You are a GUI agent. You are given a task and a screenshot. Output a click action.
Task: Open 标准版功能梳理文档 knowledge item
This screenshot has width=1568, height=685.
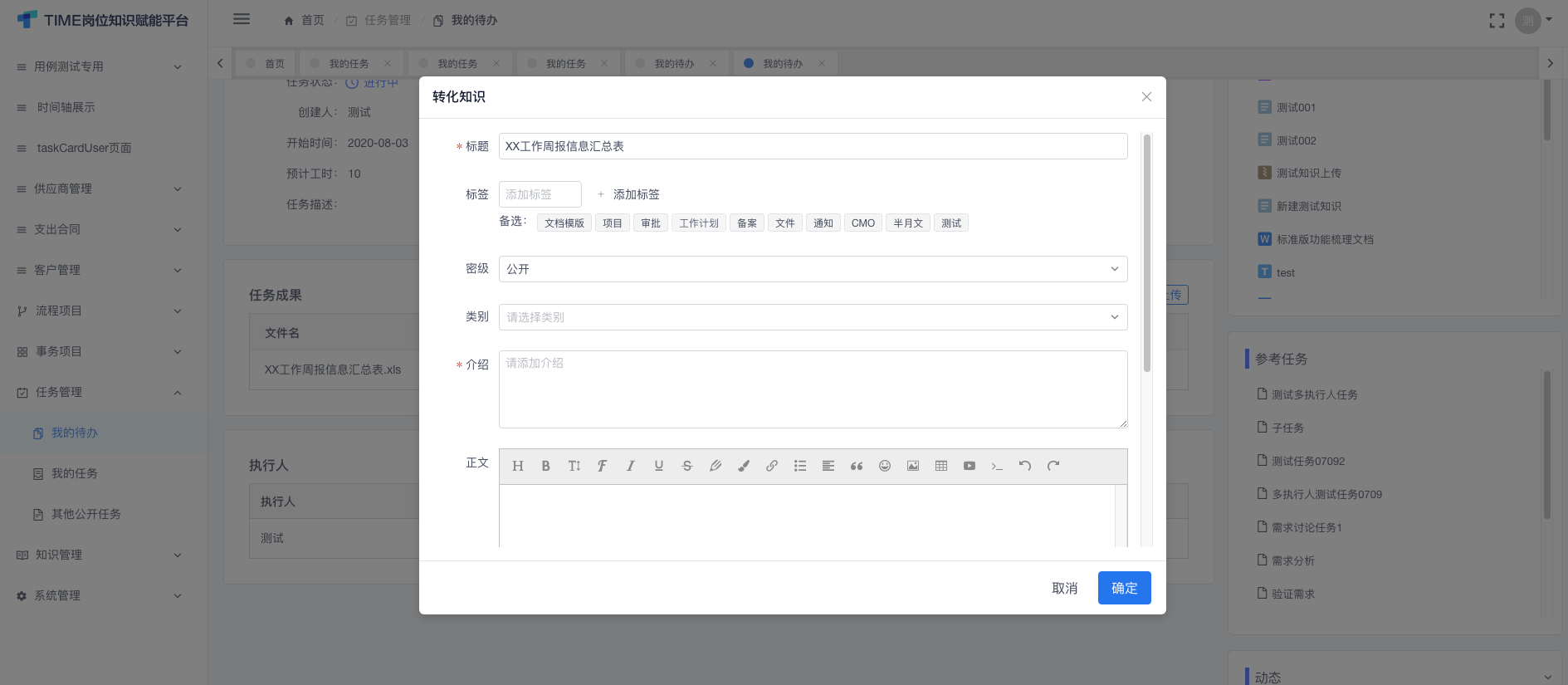pyautogui.click(x=1325, y=239)
